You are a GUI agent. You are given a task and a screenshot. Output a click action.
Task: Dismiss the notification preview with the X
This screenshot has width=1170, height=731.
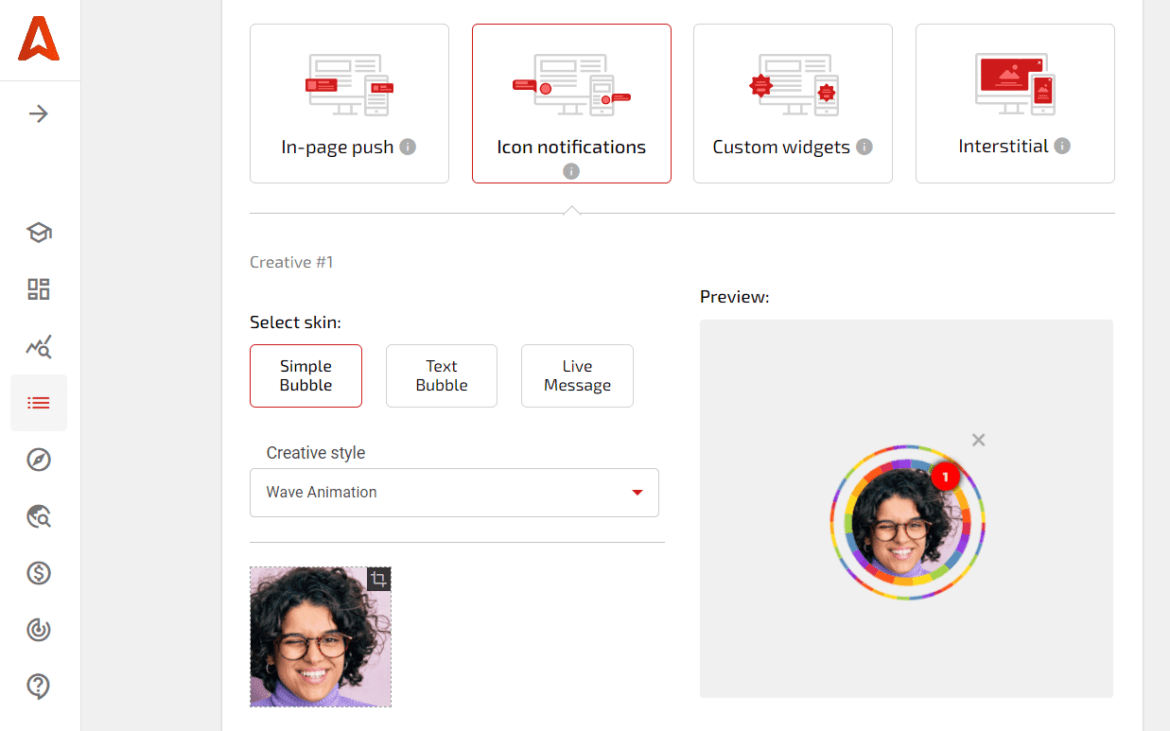978,440
